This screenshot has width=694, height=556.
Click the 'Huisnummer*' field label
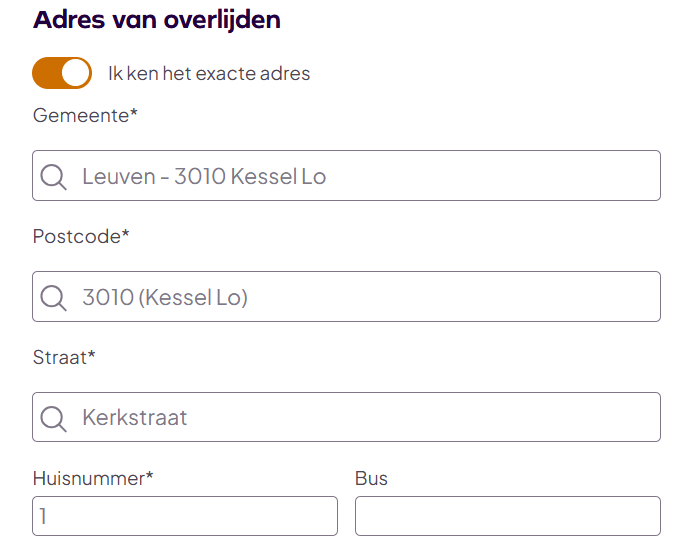tap(93, 478)
